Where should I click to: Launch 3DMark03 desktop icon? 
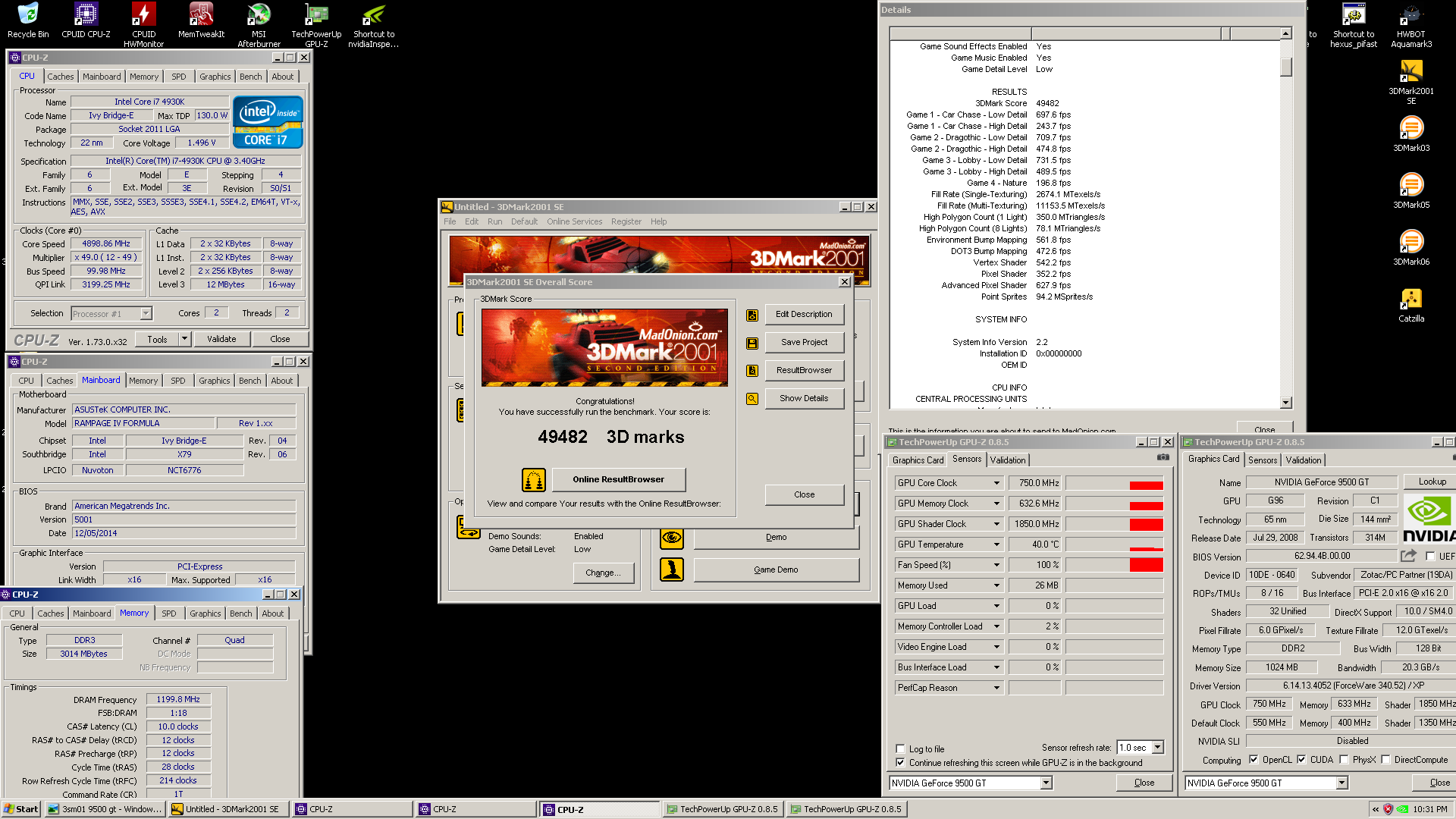[x=1411, y=134]
